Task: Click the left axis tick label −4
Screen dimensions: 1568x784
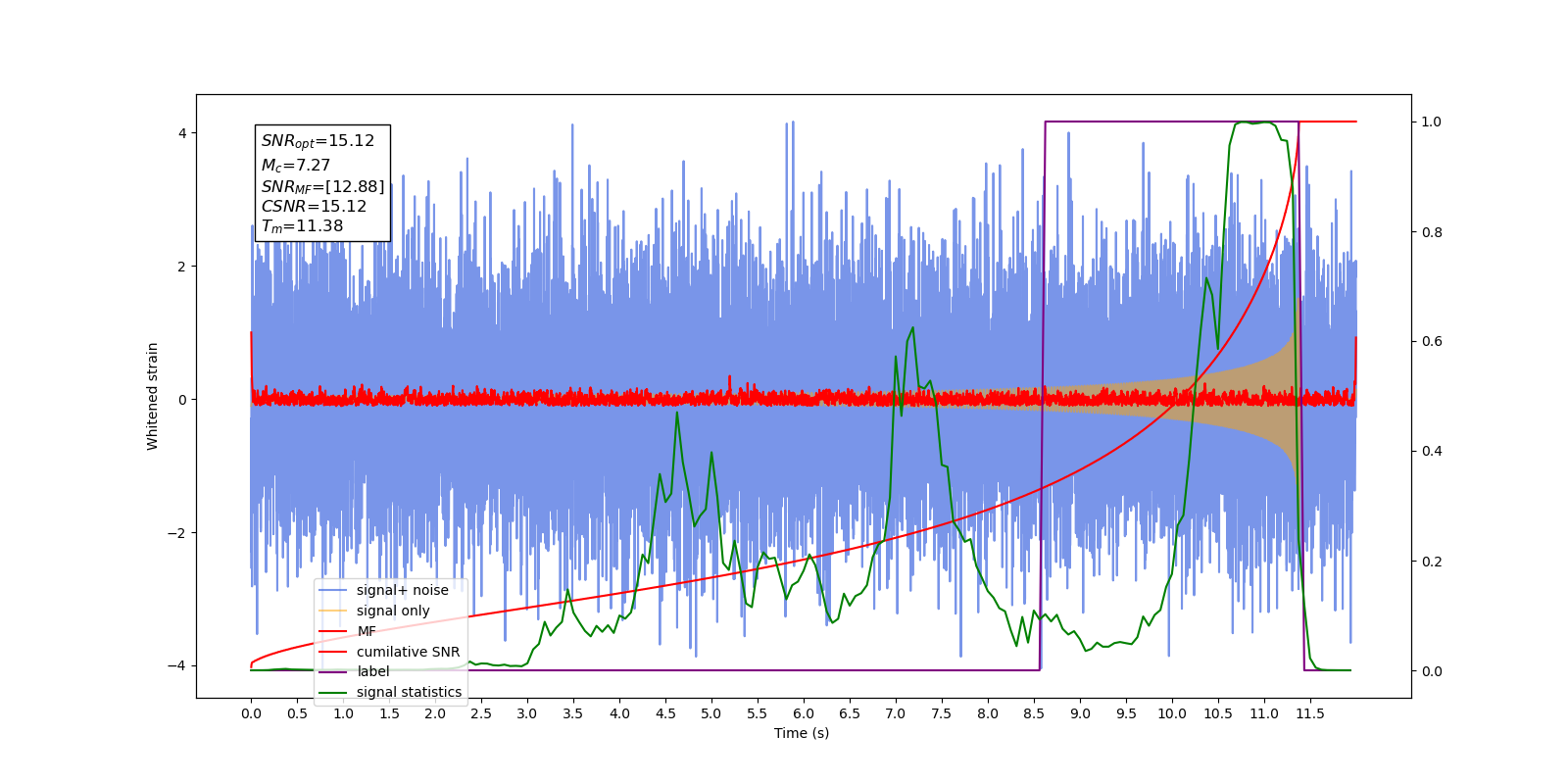Action: click(x=177, y=666)
